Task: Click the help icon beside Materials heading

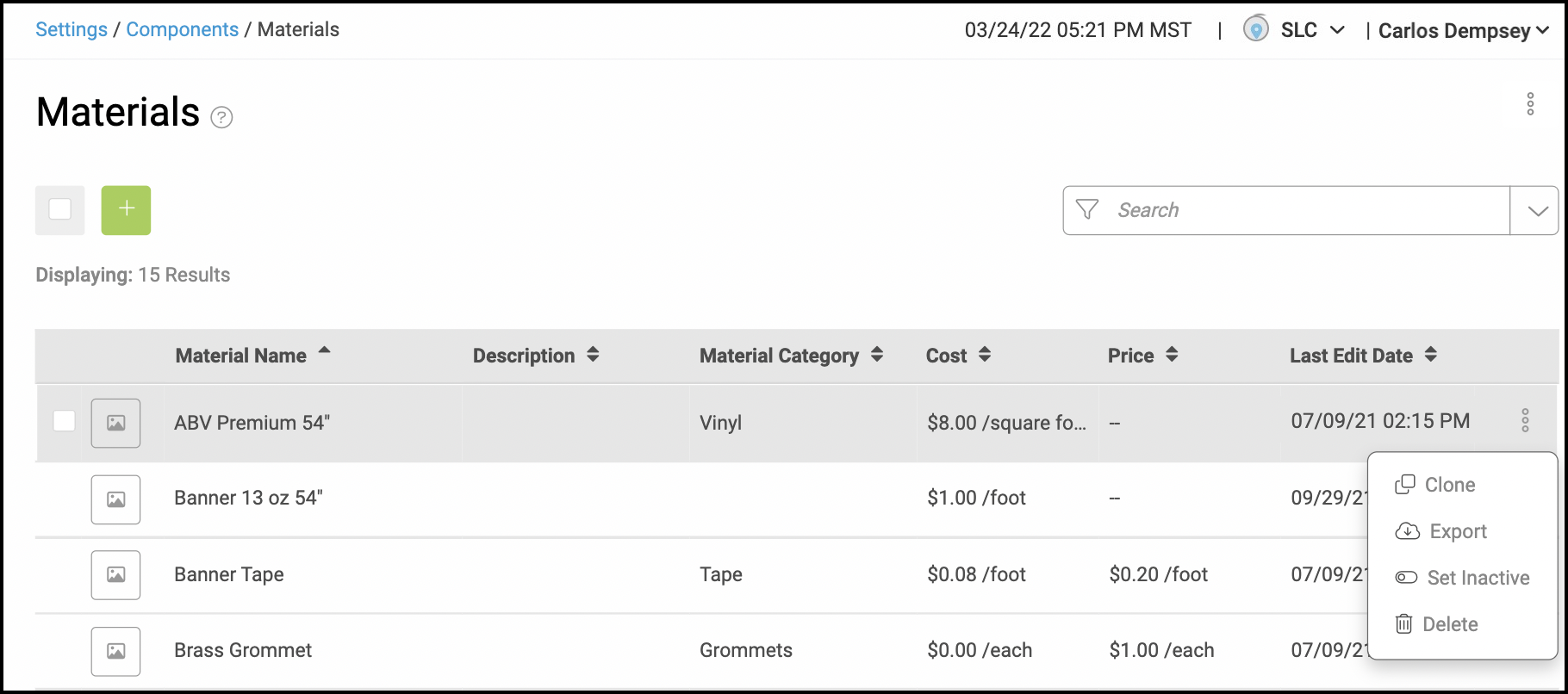Action: pyautogui.click(x=221, y=117)
